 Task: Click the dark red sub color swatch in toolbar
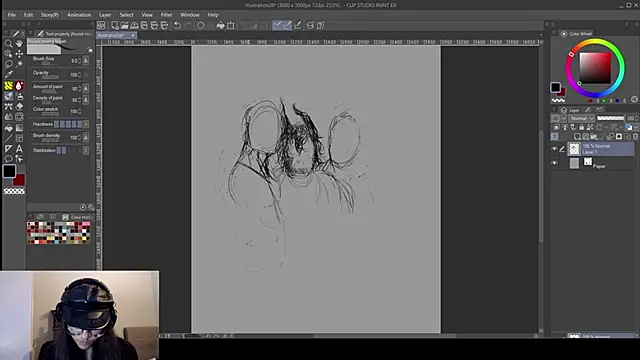(x=20, y=180)
